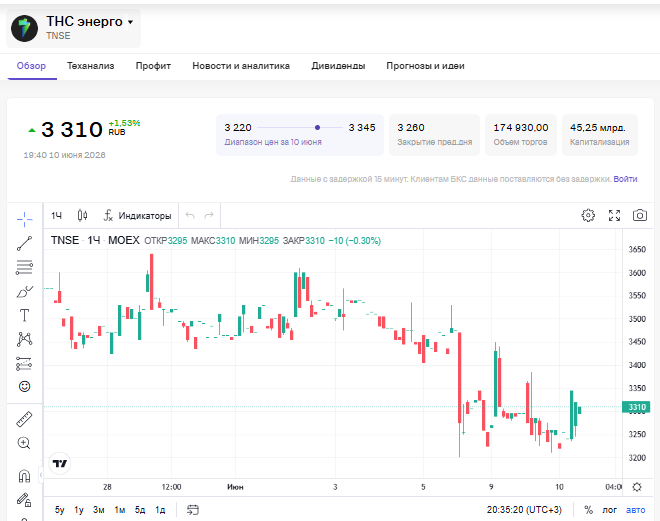660x521 pixels.
Task: Take a chart snapshot with camera icon
Action: [640, 215]
